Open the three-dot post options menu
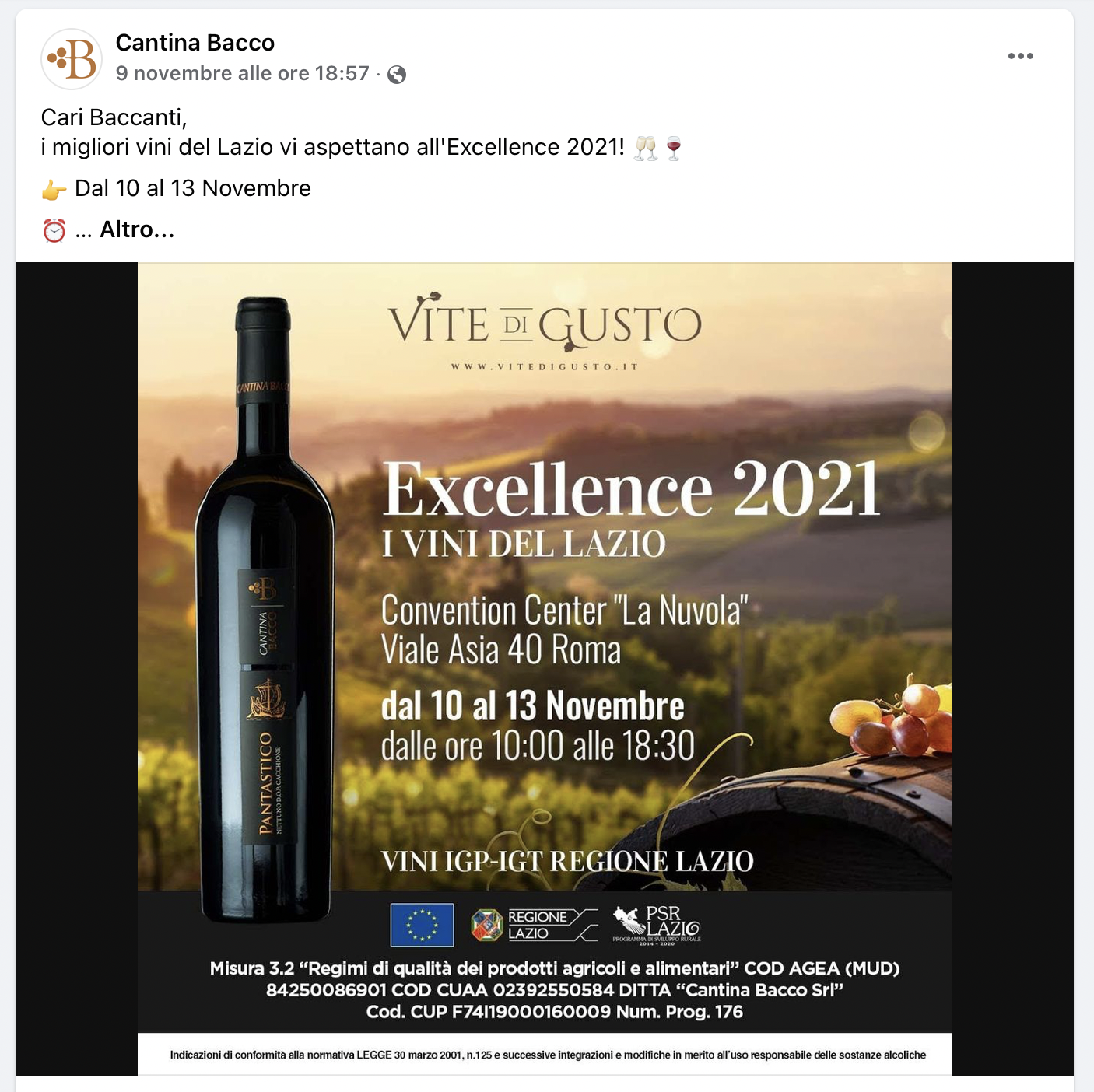Viewport: 1094px width, 1092px height. coord(1020,56)
